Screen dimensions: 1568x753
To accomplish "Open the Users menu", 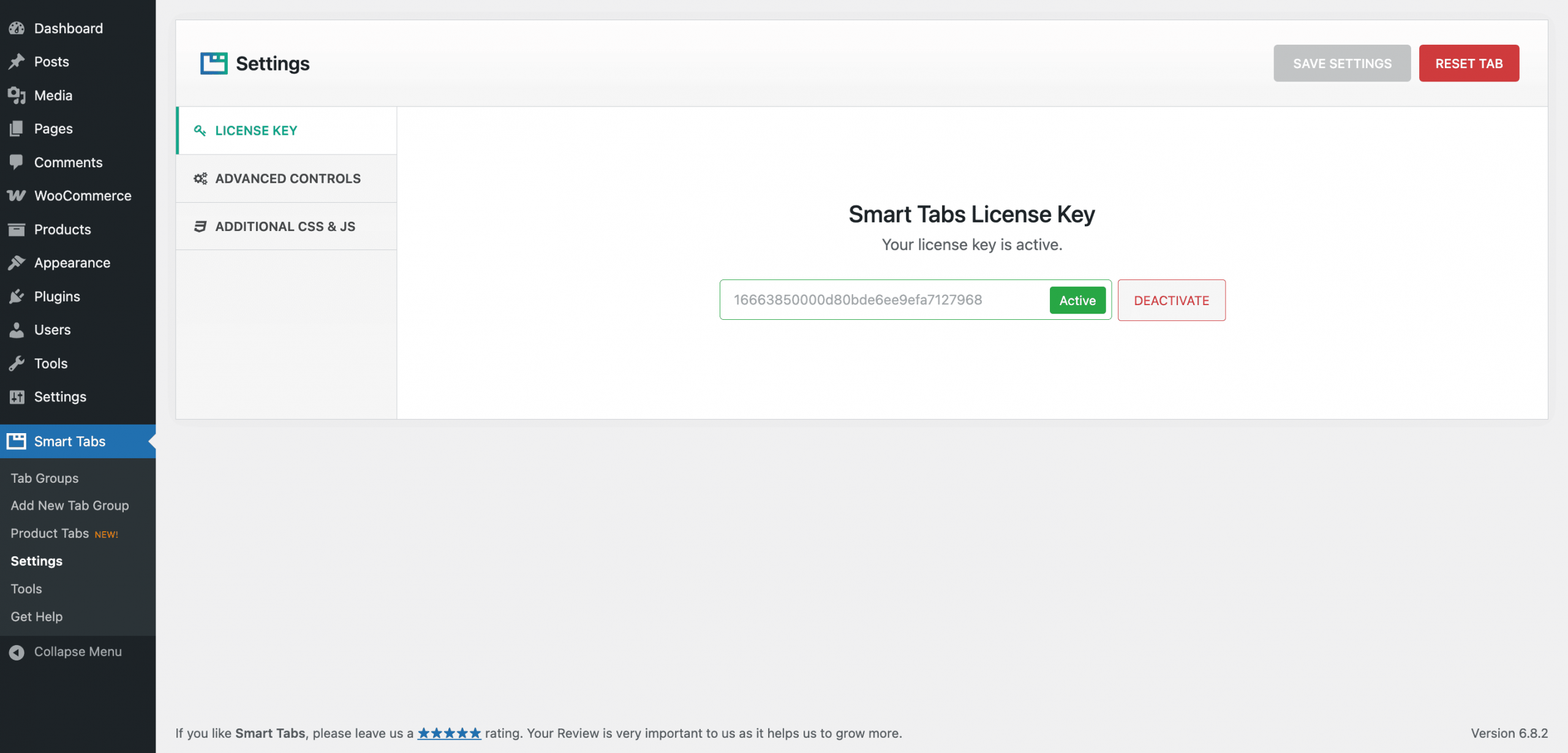I will point(78,330).
